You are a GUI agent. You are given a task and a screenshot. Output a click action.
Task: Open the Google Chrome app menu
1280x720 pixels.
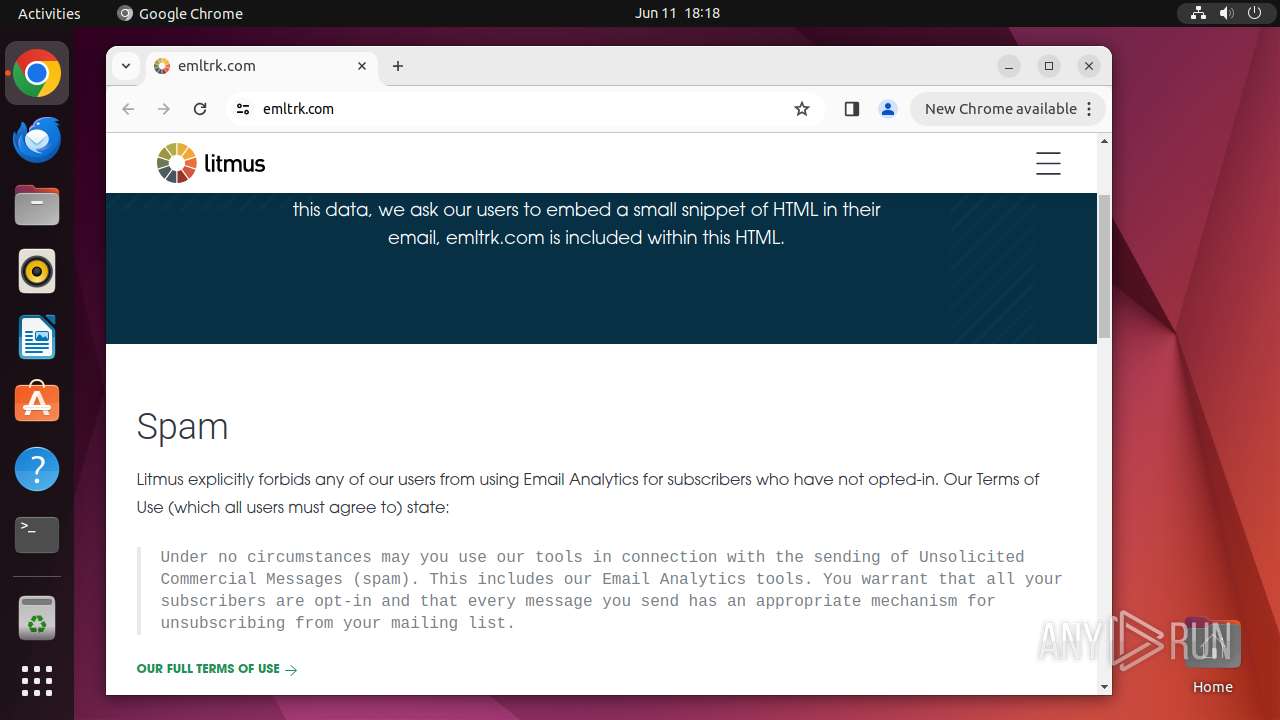(180, 13)
